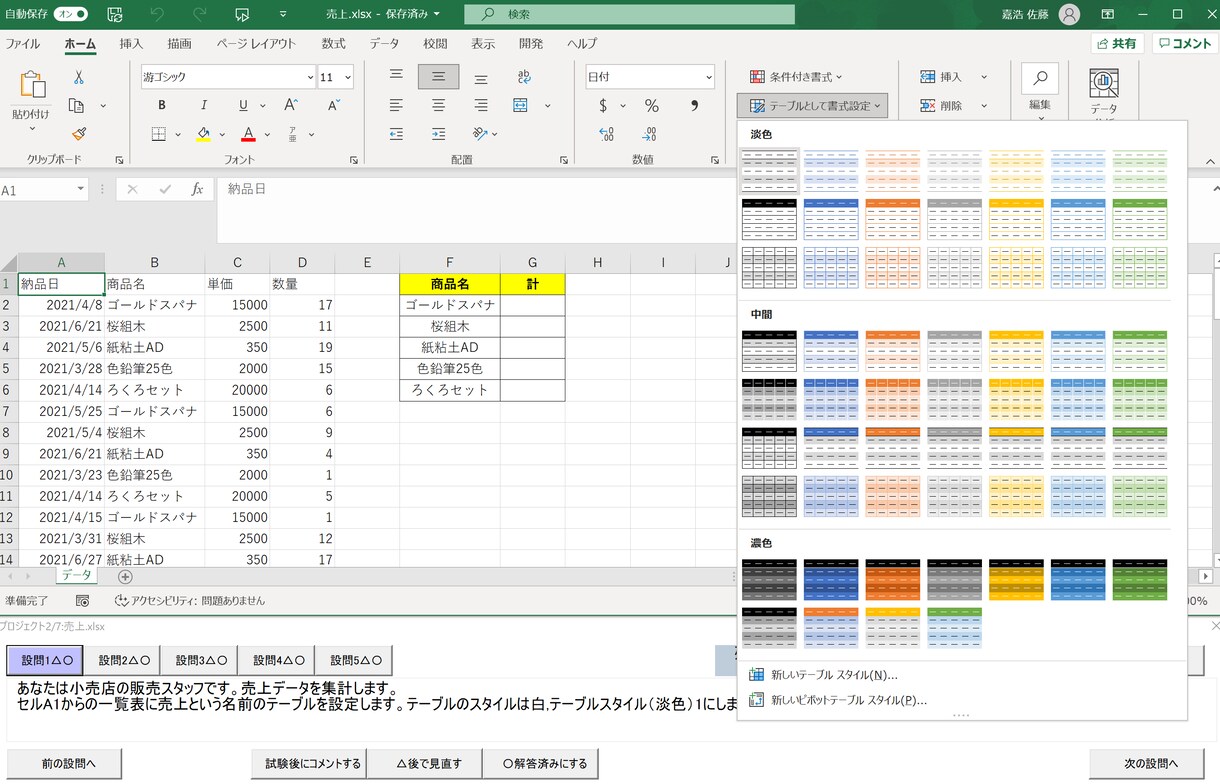Open the ファイル tab
The image size is (1220, 784).
coord(23,44)
